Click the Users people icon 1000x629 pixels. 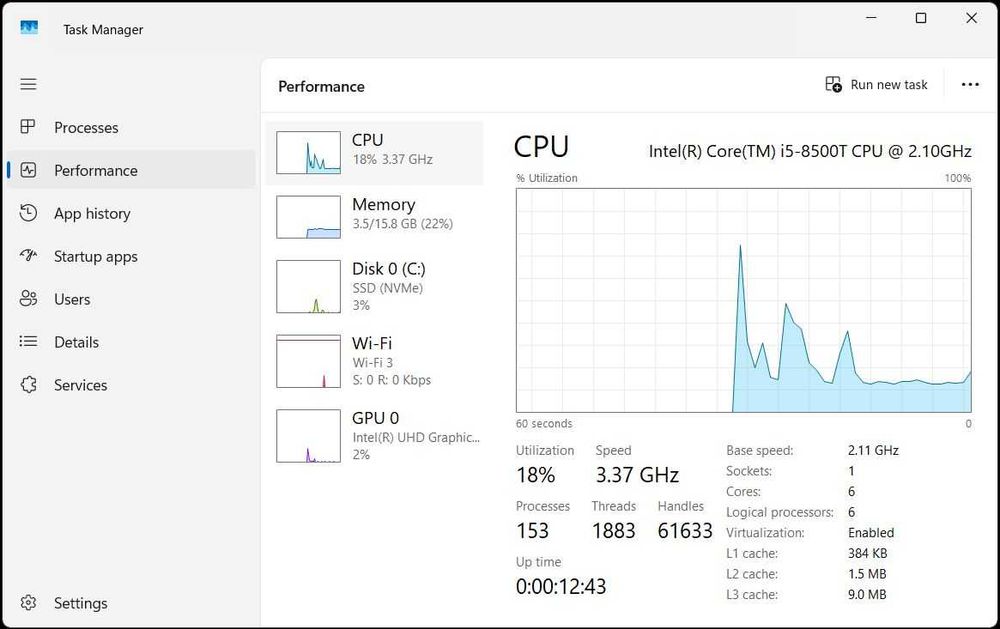[28, 299]
